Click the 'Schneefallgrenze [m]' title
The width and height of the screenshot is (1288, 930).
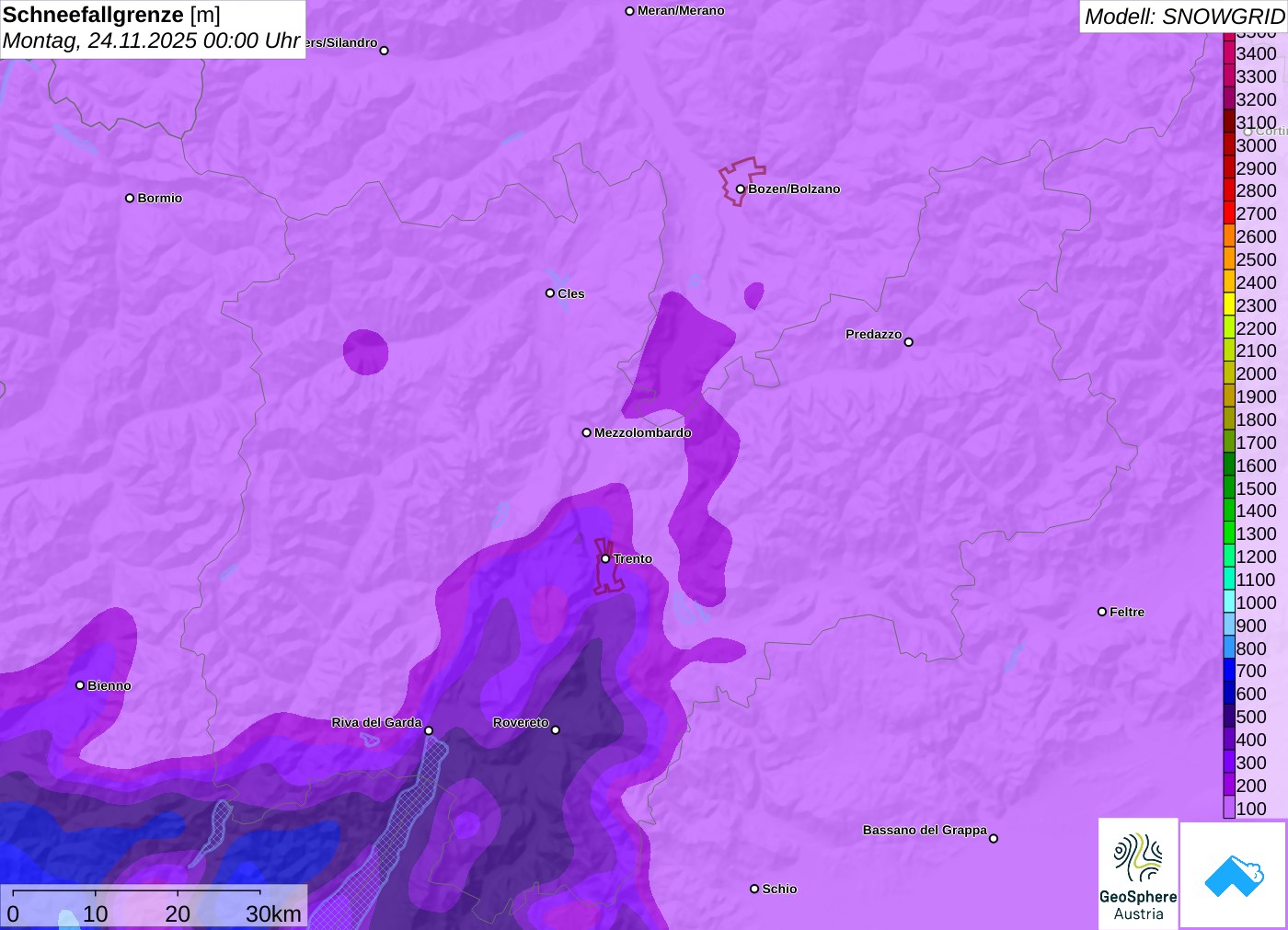pyautogui.click(x=111, y=16)
